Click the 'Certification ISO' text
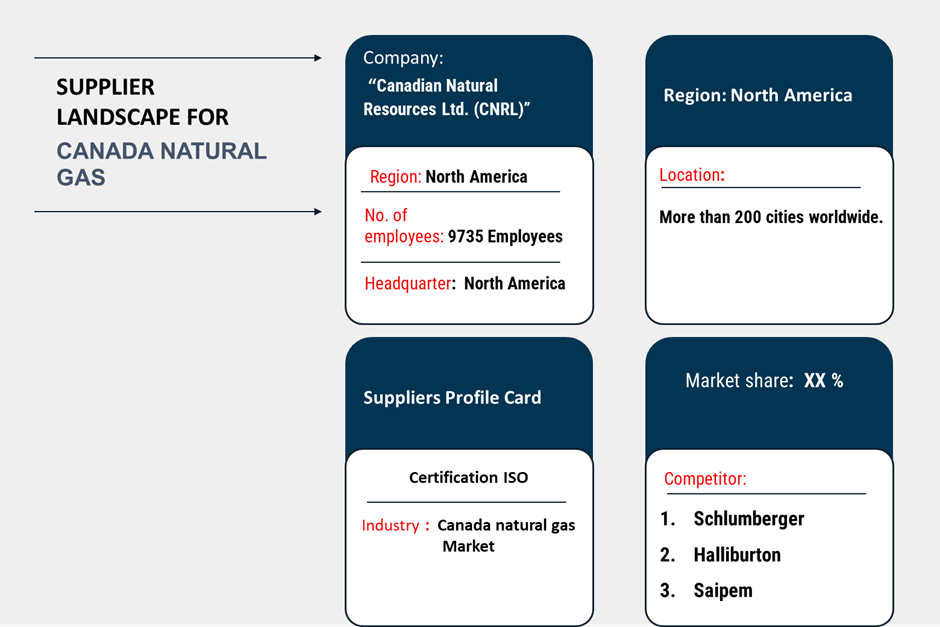This screenshot has height=627, width=940. pyautogui.click(x=468, y=477)
